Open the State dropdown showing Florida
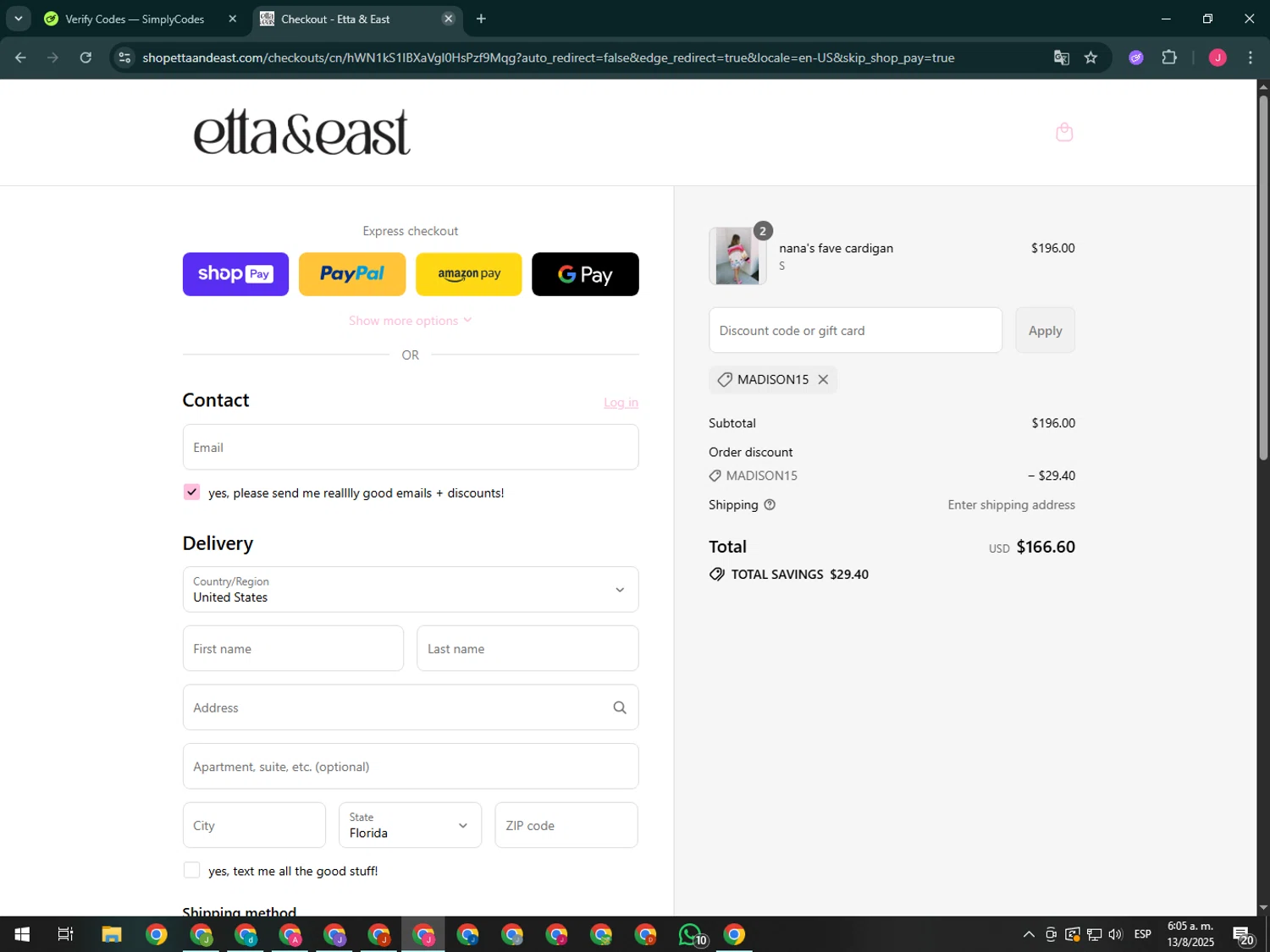This screenshot has height=952, width=1270. point(411,825)
